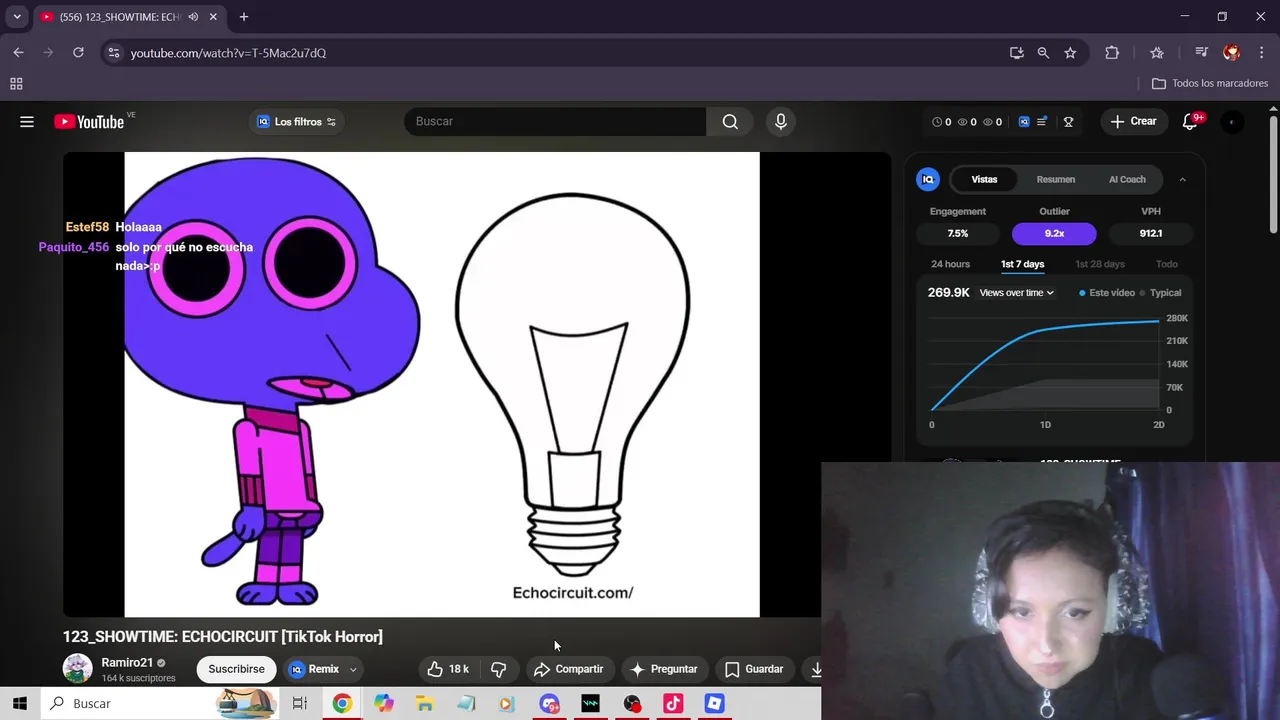
Task: Click the Engagement 7.5% value
Action: point(958,233)
